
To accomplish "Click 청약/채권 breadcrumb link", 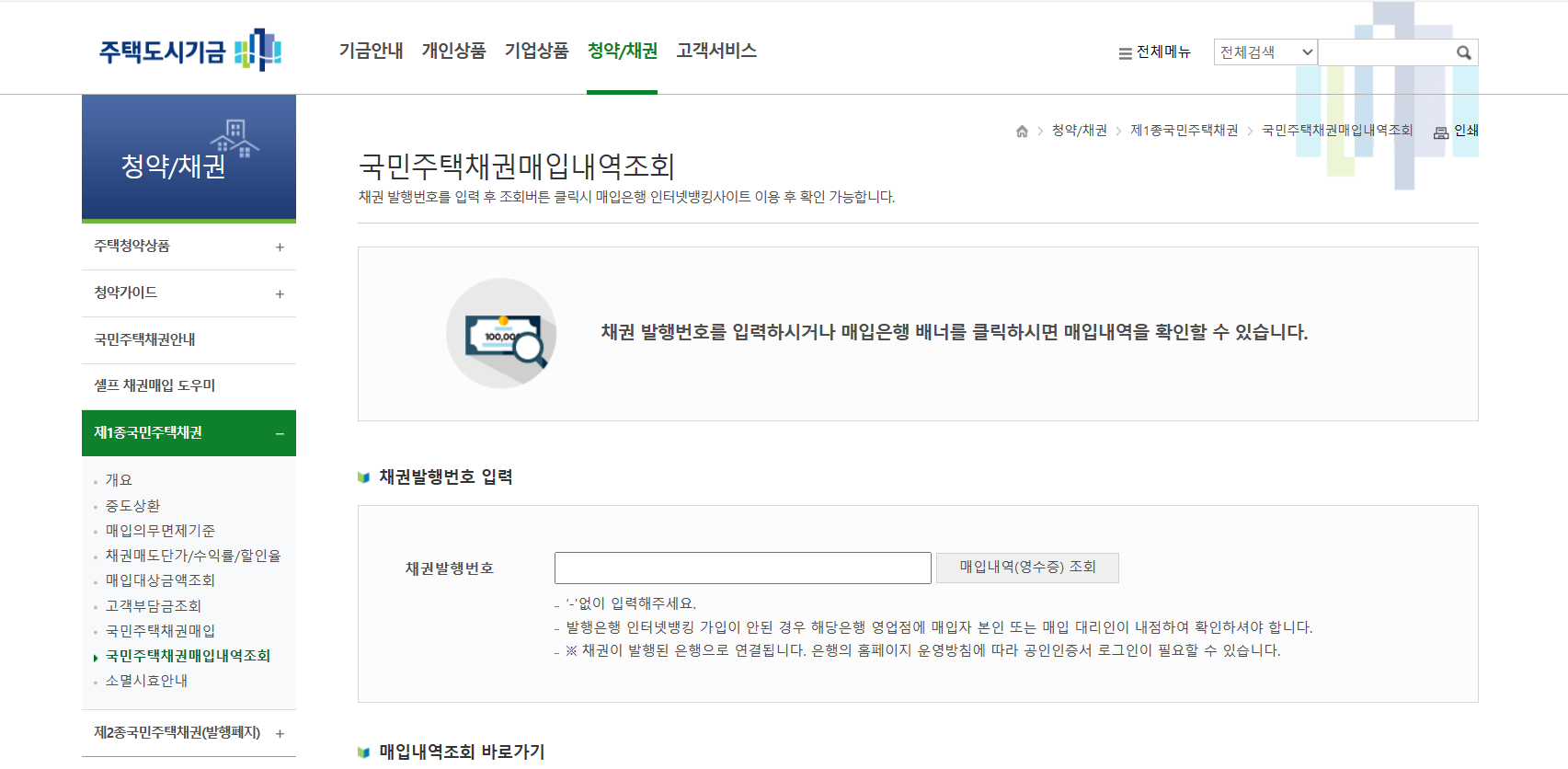I will click(1080, 131).
